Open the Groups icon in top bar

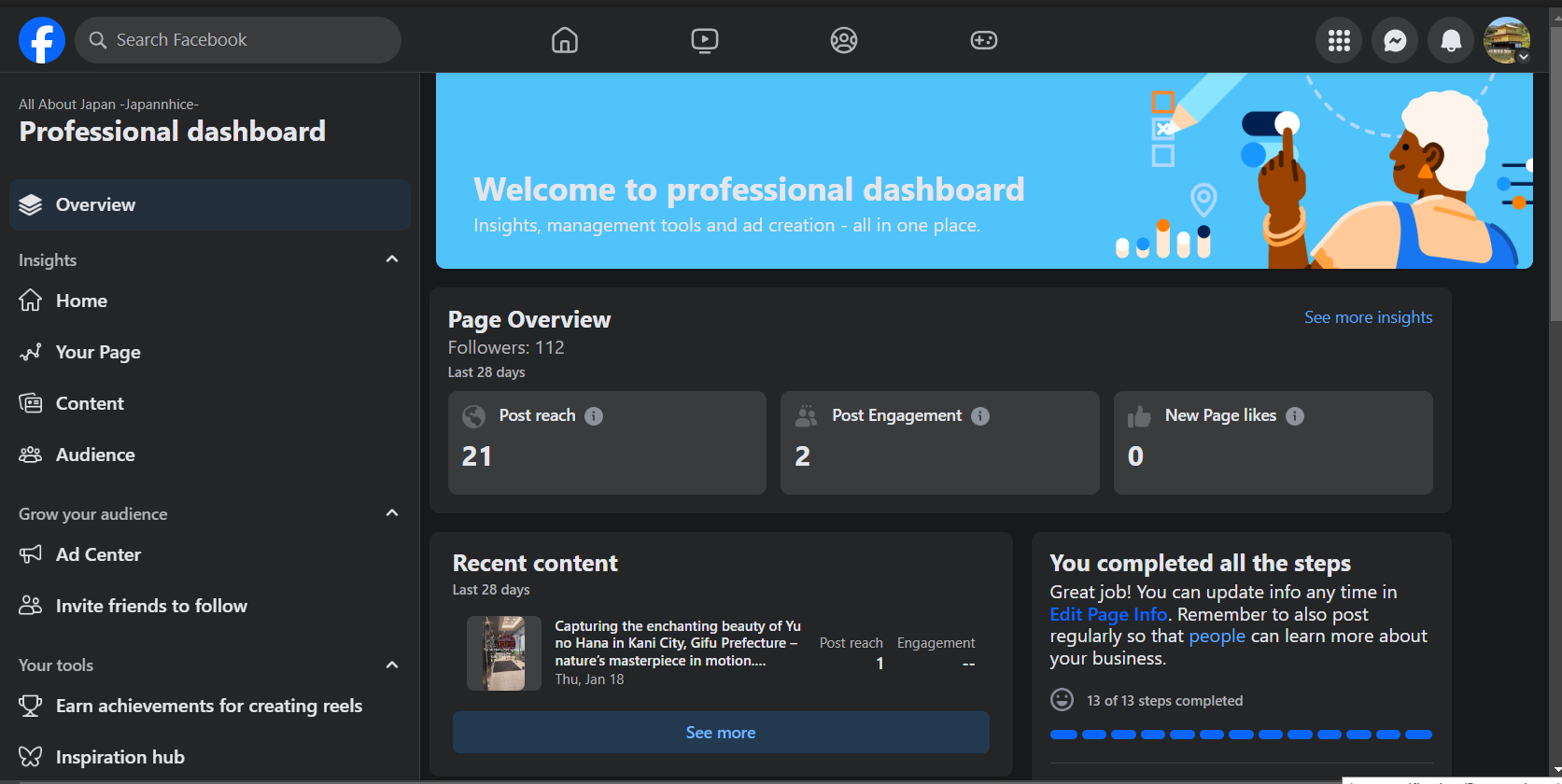point(844,40)
